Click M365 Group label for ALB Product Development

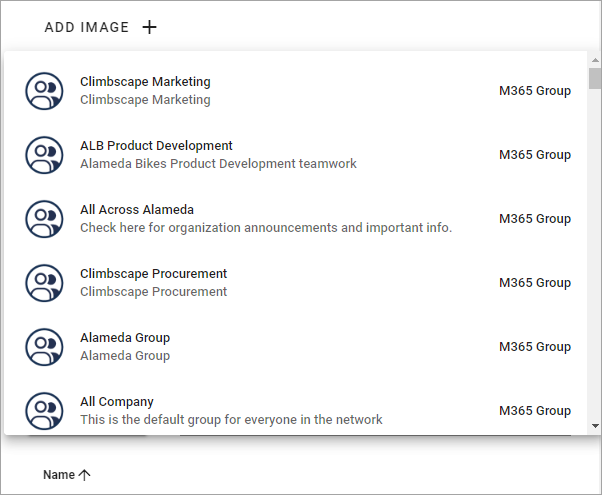[535, 155]
